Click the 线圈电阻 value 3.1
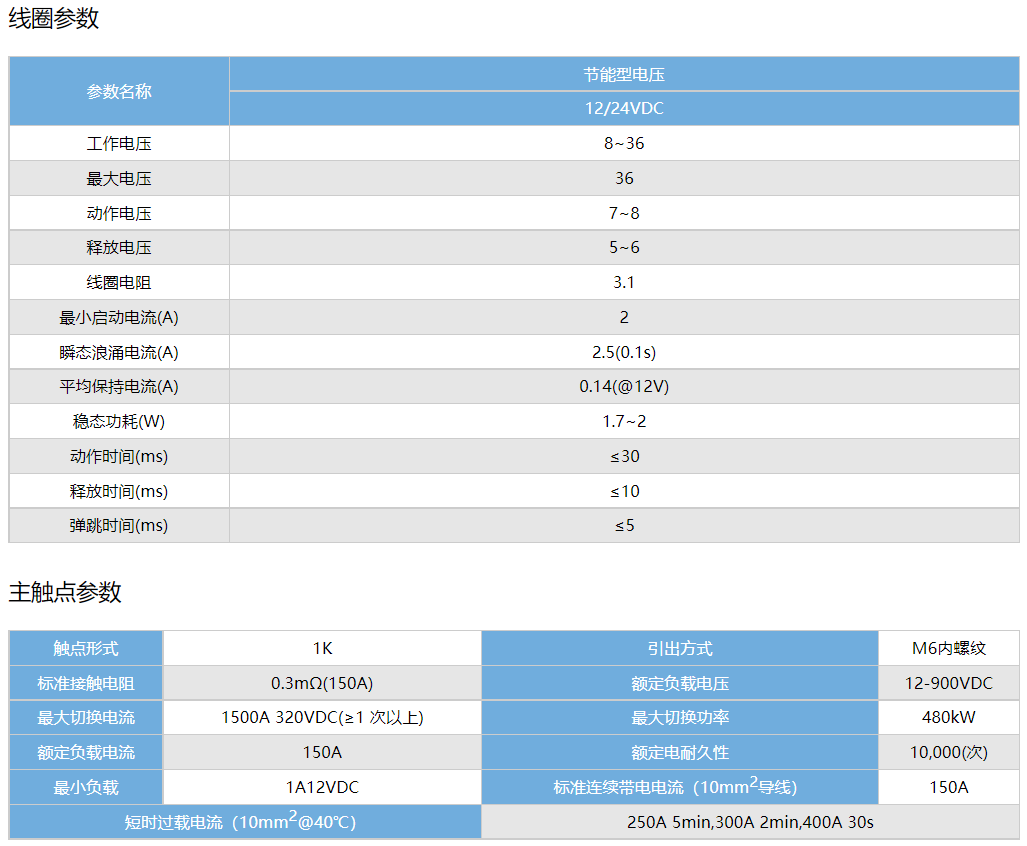Screen dimensions: 1027x846 (x=624, y=282)
